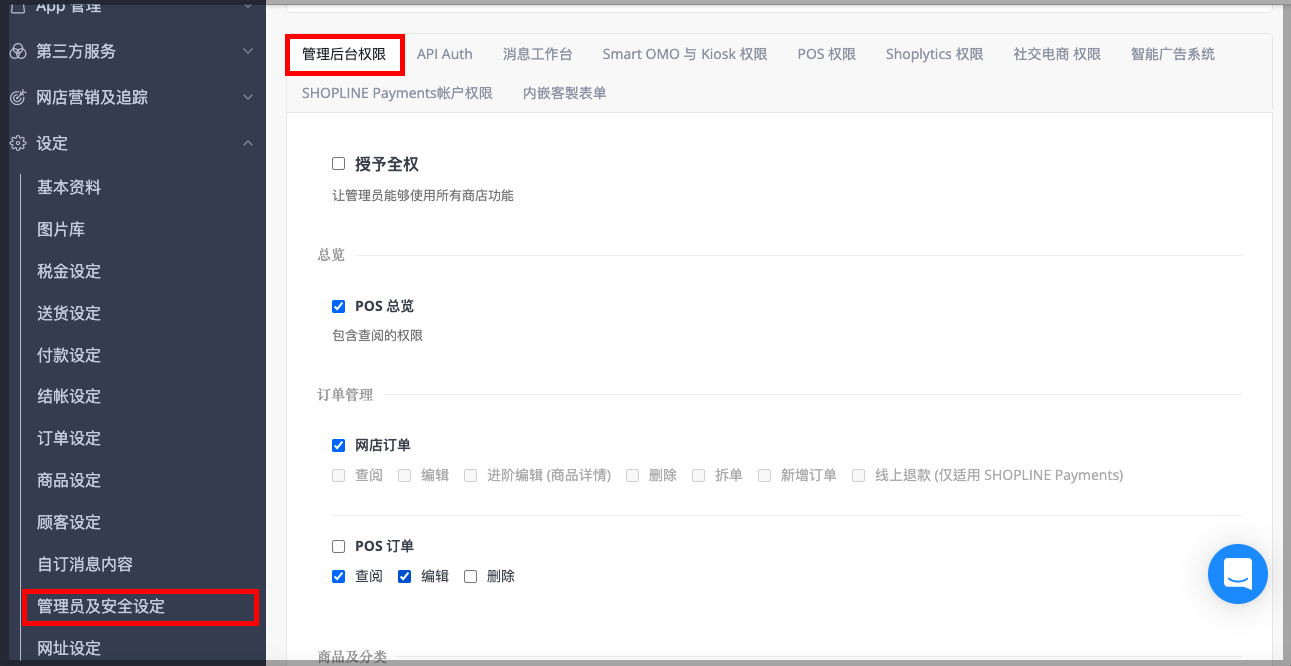Open the blue chat support bubble
The width and height of the screenshot is (1291, 666).
(x=1237, y=574)
